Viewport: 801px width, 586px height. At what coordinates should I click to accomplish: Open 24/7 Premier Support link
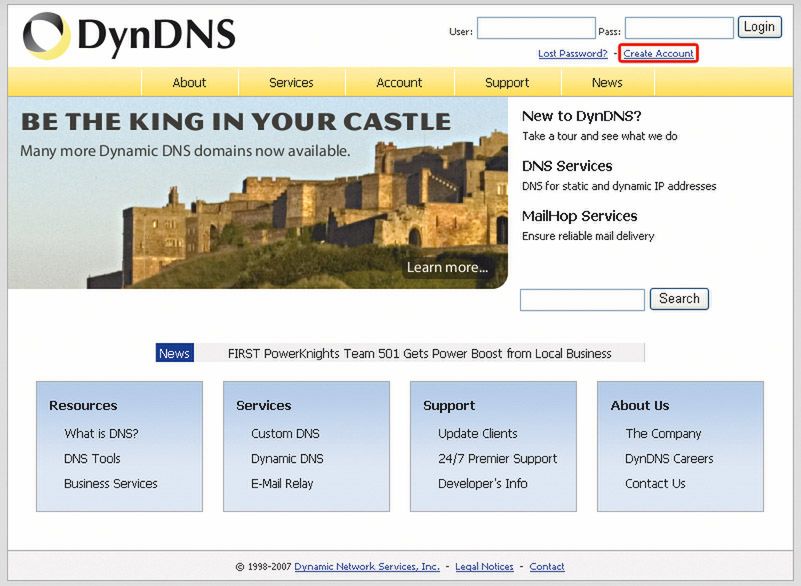click(x=498, y=459)
